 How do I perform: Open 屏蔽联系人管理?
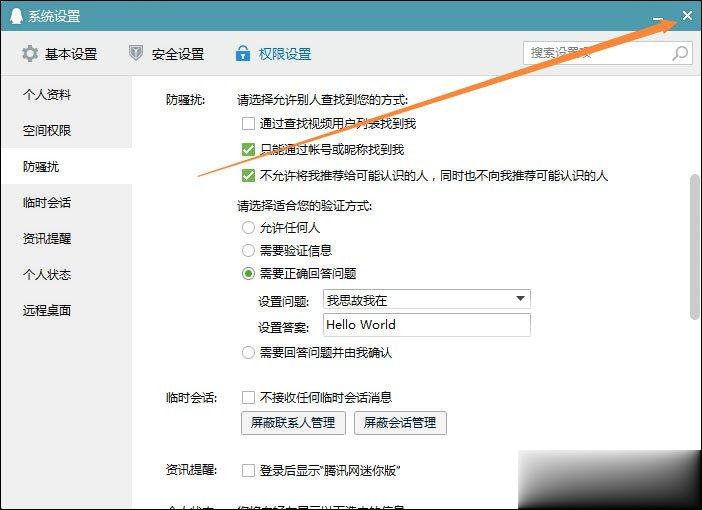click(x=293, y=423)
